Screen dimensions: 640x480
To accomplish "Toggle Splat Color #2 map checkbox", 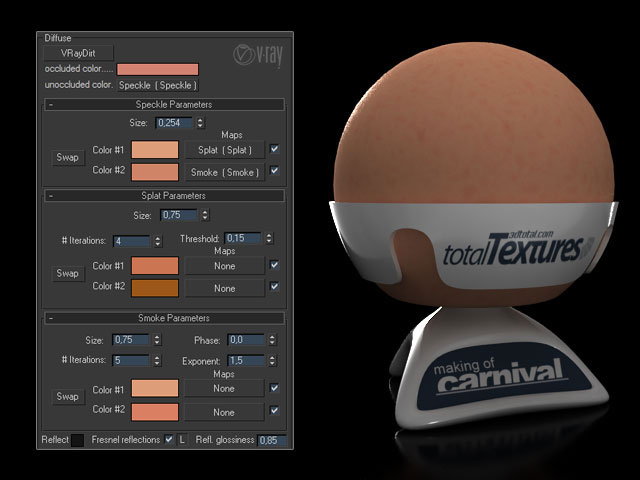I will coord(274,286).
